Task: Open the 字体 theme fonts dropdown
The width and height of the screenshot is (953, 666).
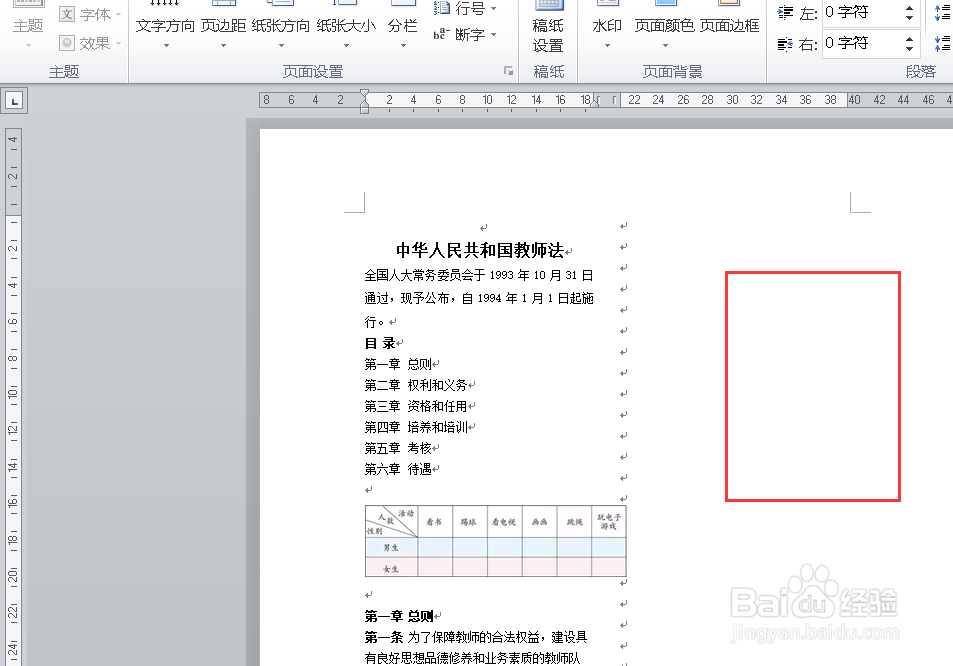Action: 91,14
